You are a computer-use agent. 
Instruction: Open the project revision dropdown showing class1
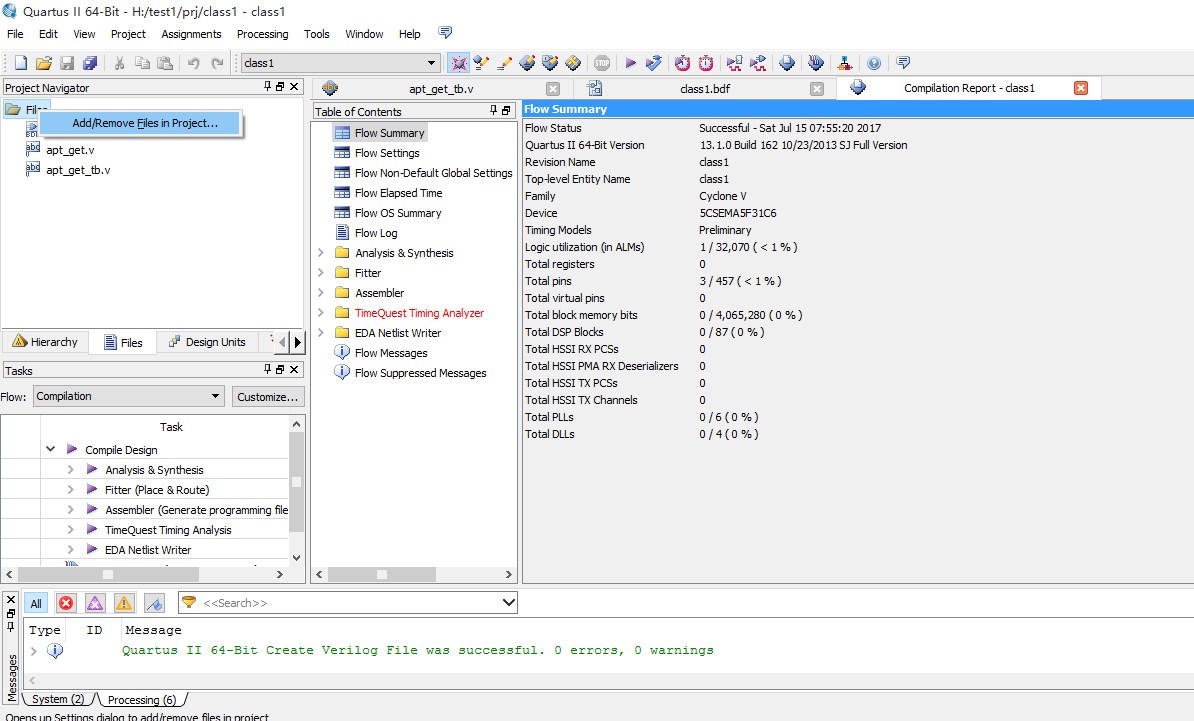point(340,63)
